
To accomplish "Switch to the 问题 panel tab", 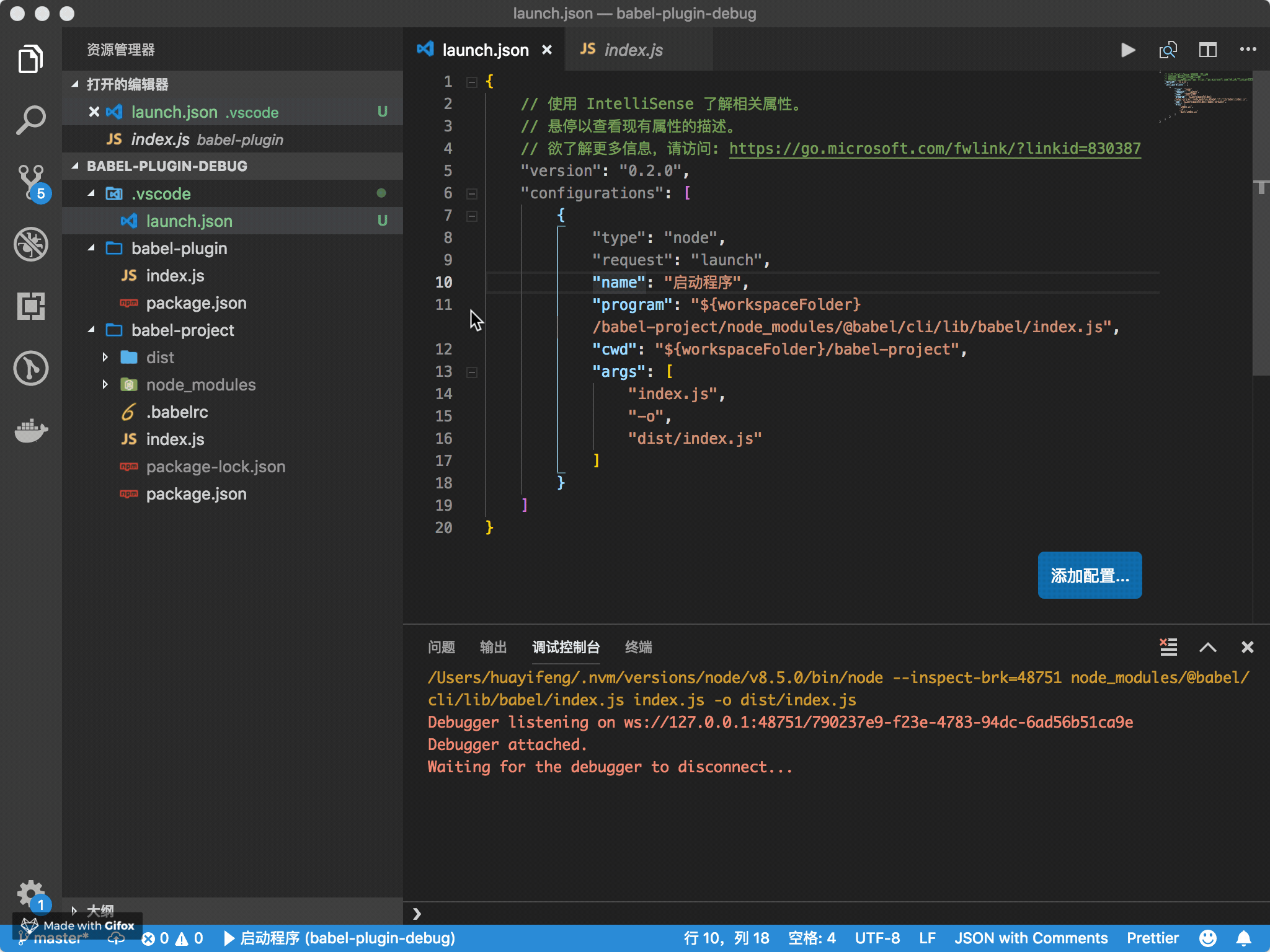I will pyautogui.click(x=442, y=647).
